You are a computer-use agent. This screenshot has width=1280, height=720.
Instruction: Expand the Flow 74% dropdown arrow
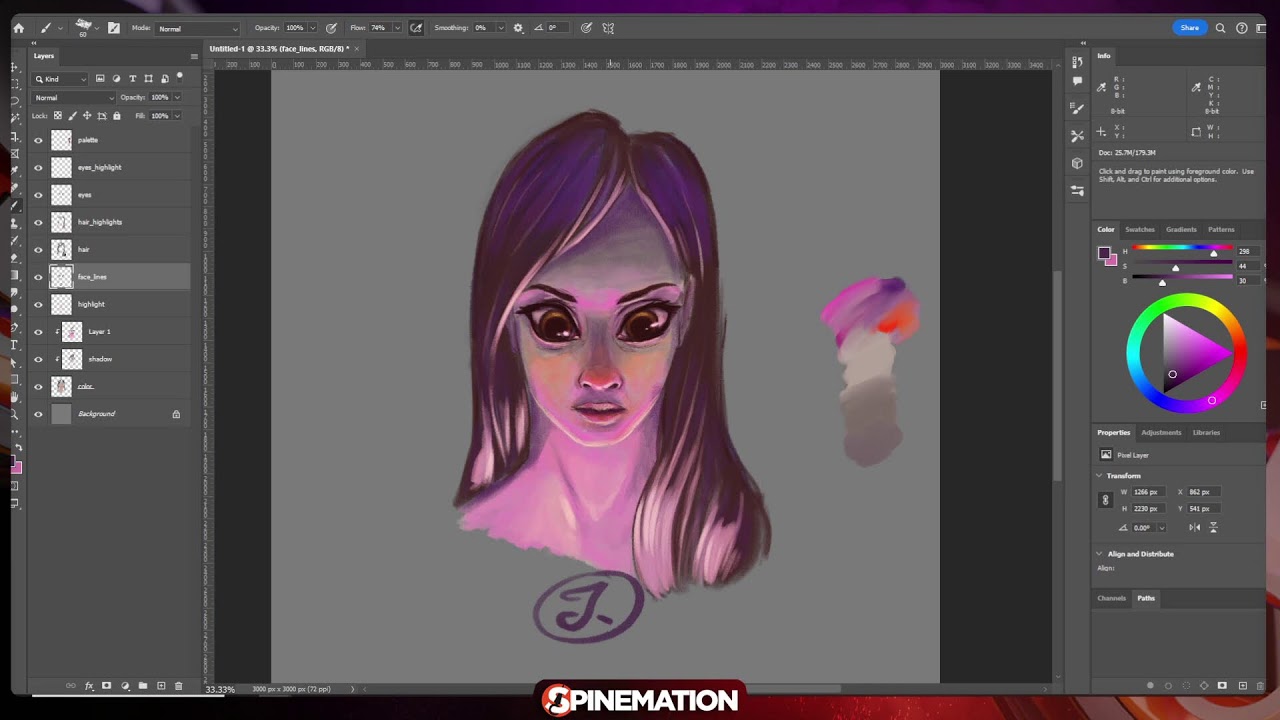(397, 28)
